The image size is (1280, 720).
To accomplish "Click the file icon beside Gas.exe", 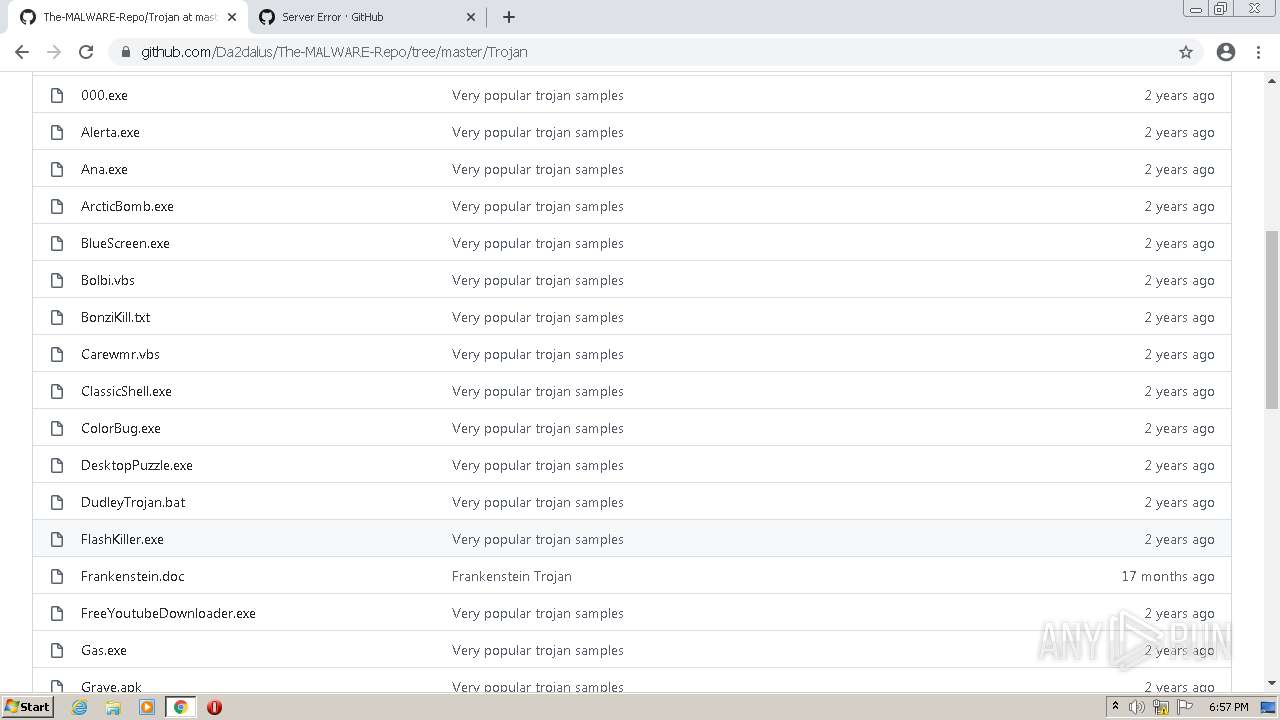I will (57, 650).
